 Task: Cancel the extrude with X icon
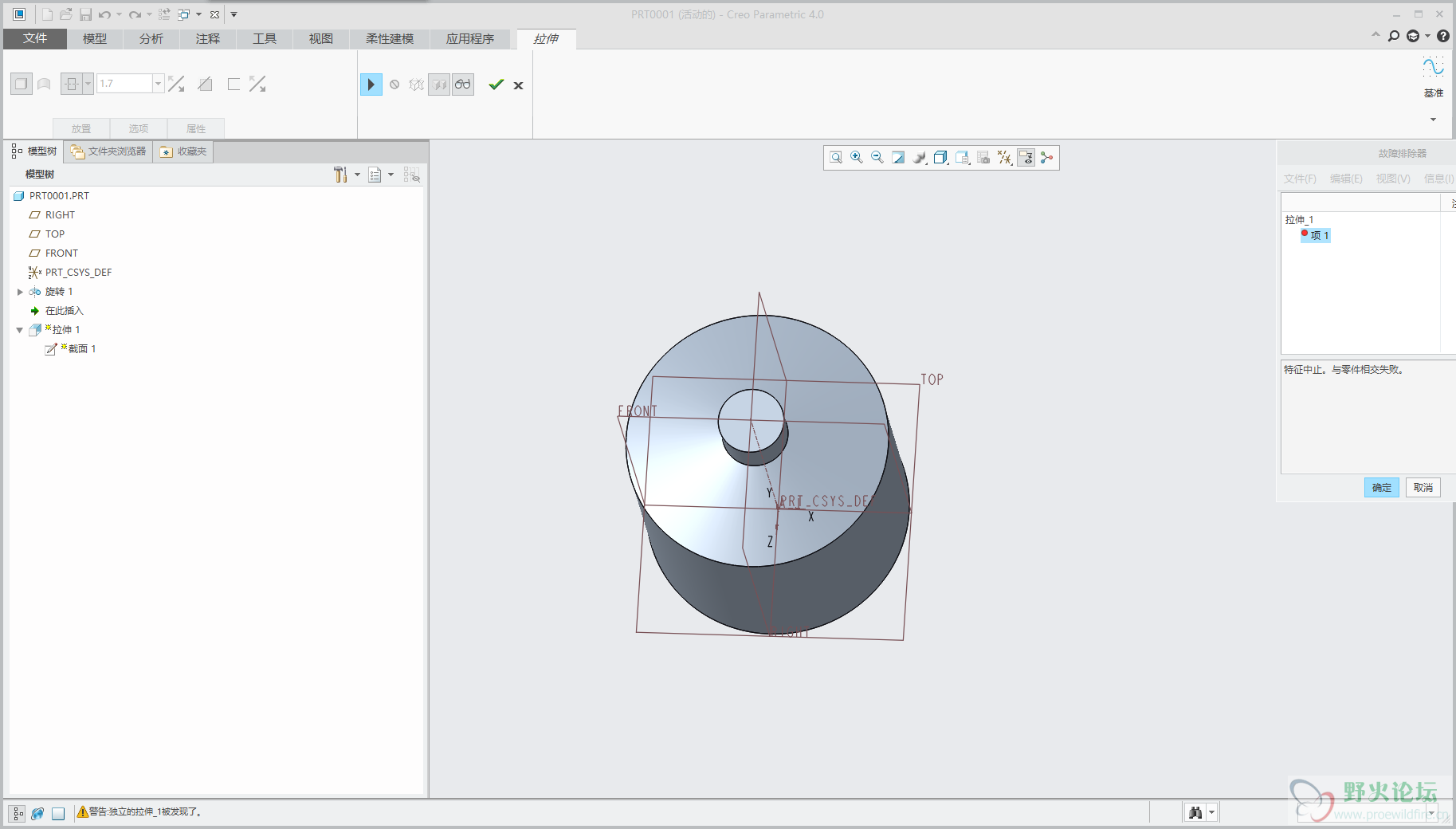(x=518, y=85)
